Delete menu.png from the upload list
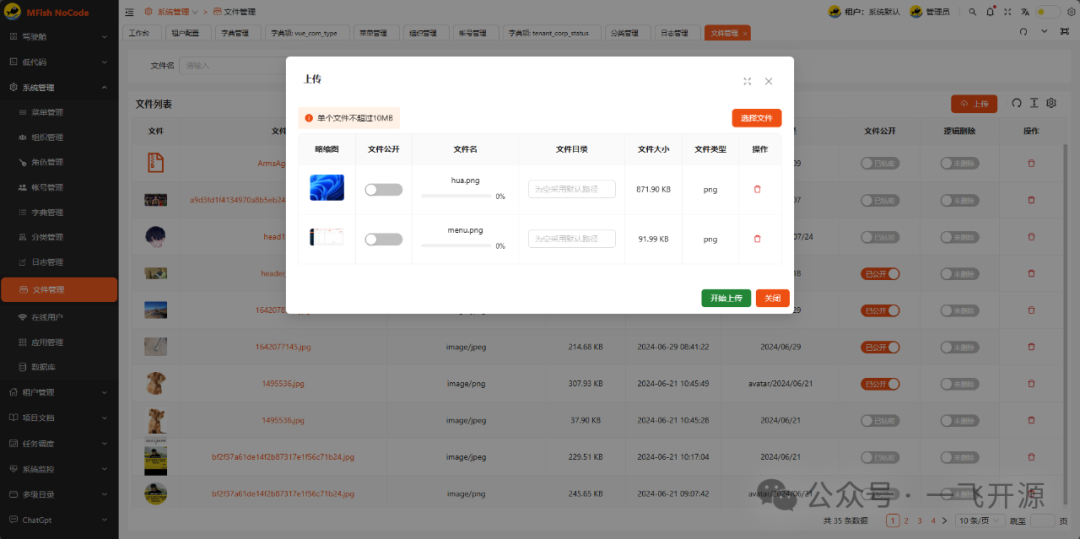 pos(757,239)
